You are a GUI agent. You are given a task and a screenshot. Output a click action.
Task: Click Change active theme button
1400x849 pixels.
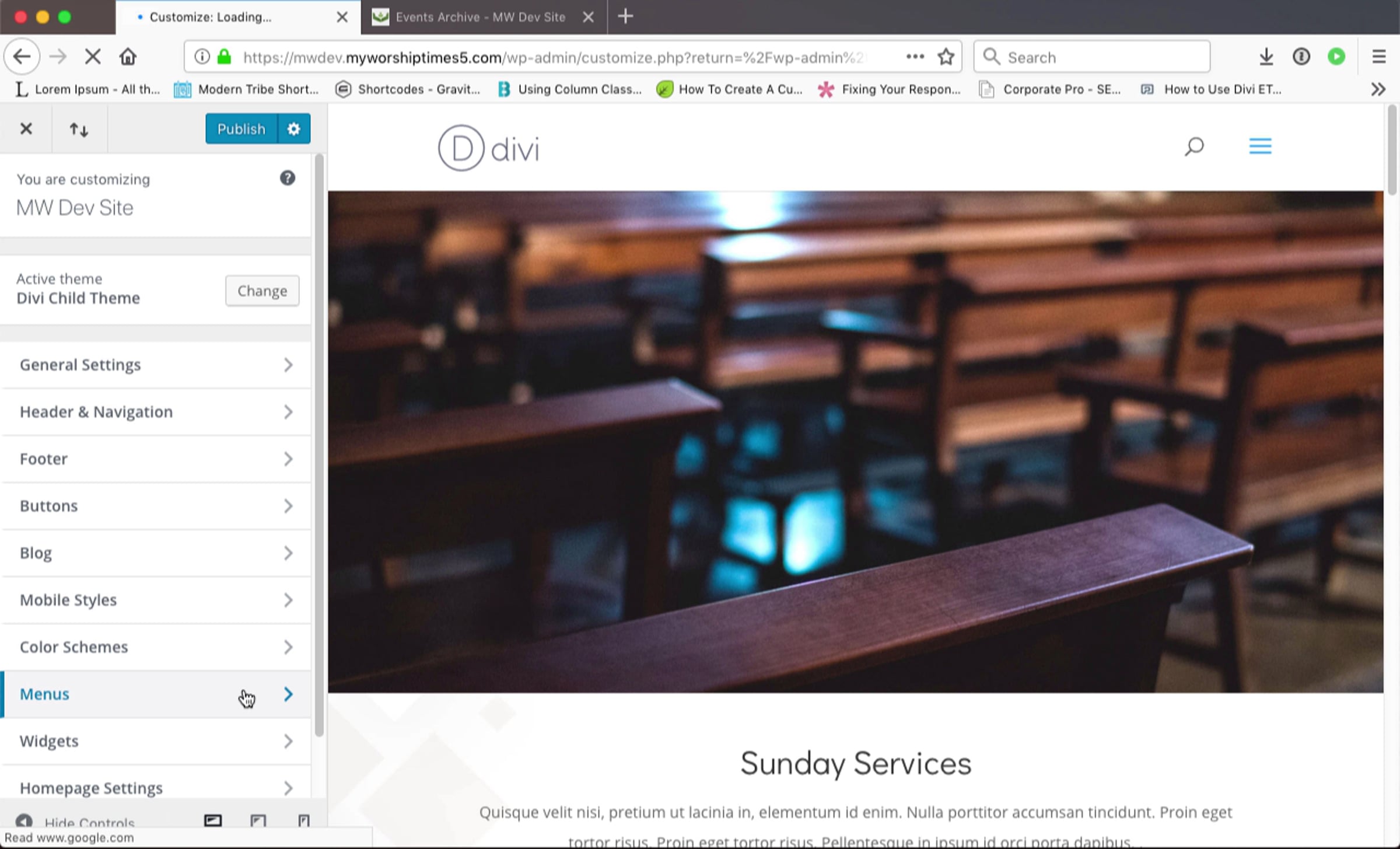262,291
